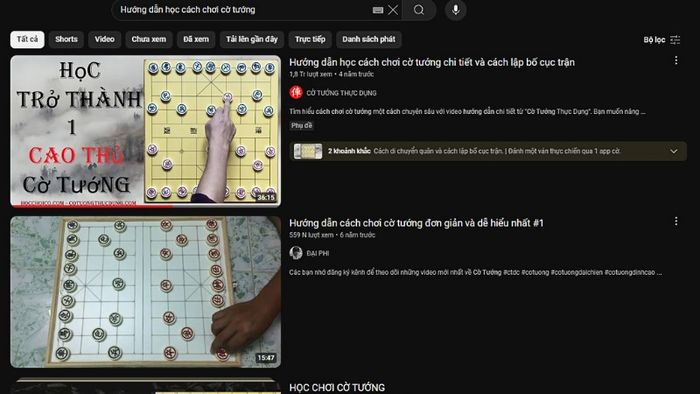Open the 'HỌC CHƠI CỜ TƯỚNG' video title
The width and height of the screenshot is (700, 394).
click(337, 387)
